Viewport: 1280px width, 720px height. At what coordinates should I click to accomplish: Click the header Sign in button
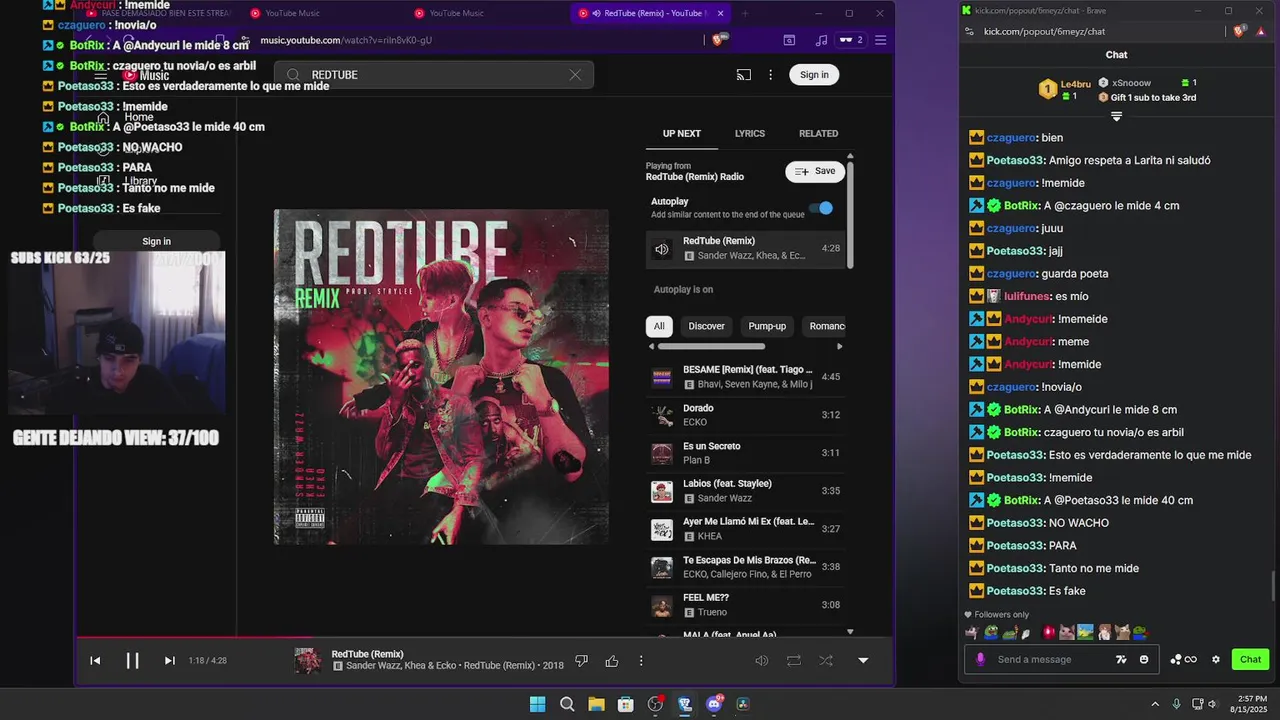[x=814, y=75]
